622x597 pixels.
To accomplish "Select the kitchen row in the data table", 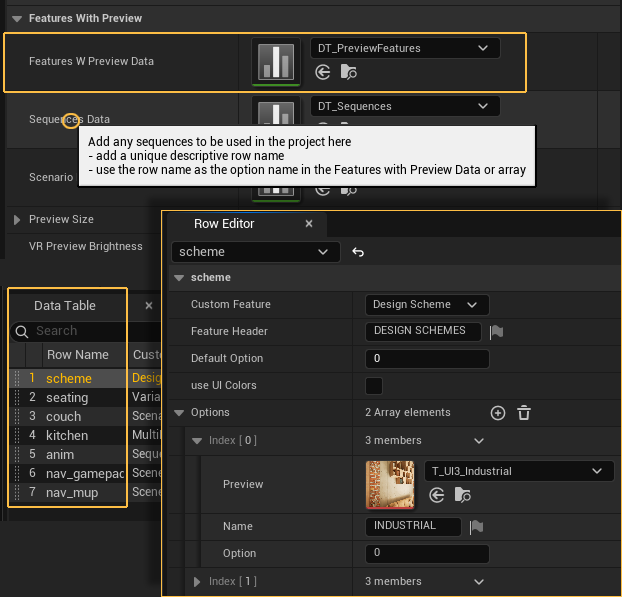I will [x=67, y=436].
